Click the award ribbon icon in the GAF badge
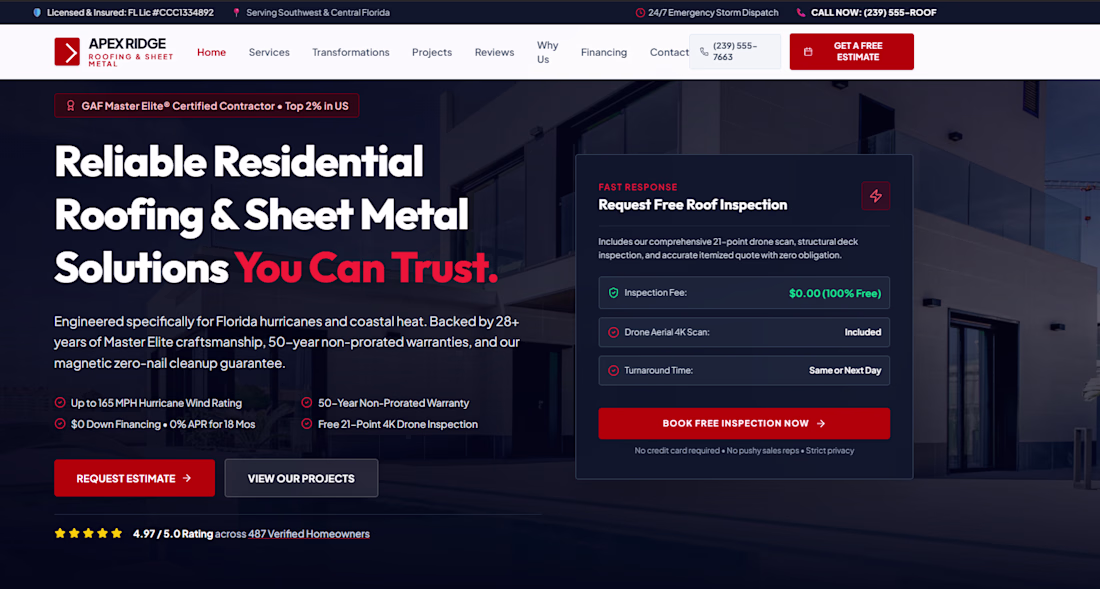This screenshot has width=1100, height=589. click(x=70, y=106)
